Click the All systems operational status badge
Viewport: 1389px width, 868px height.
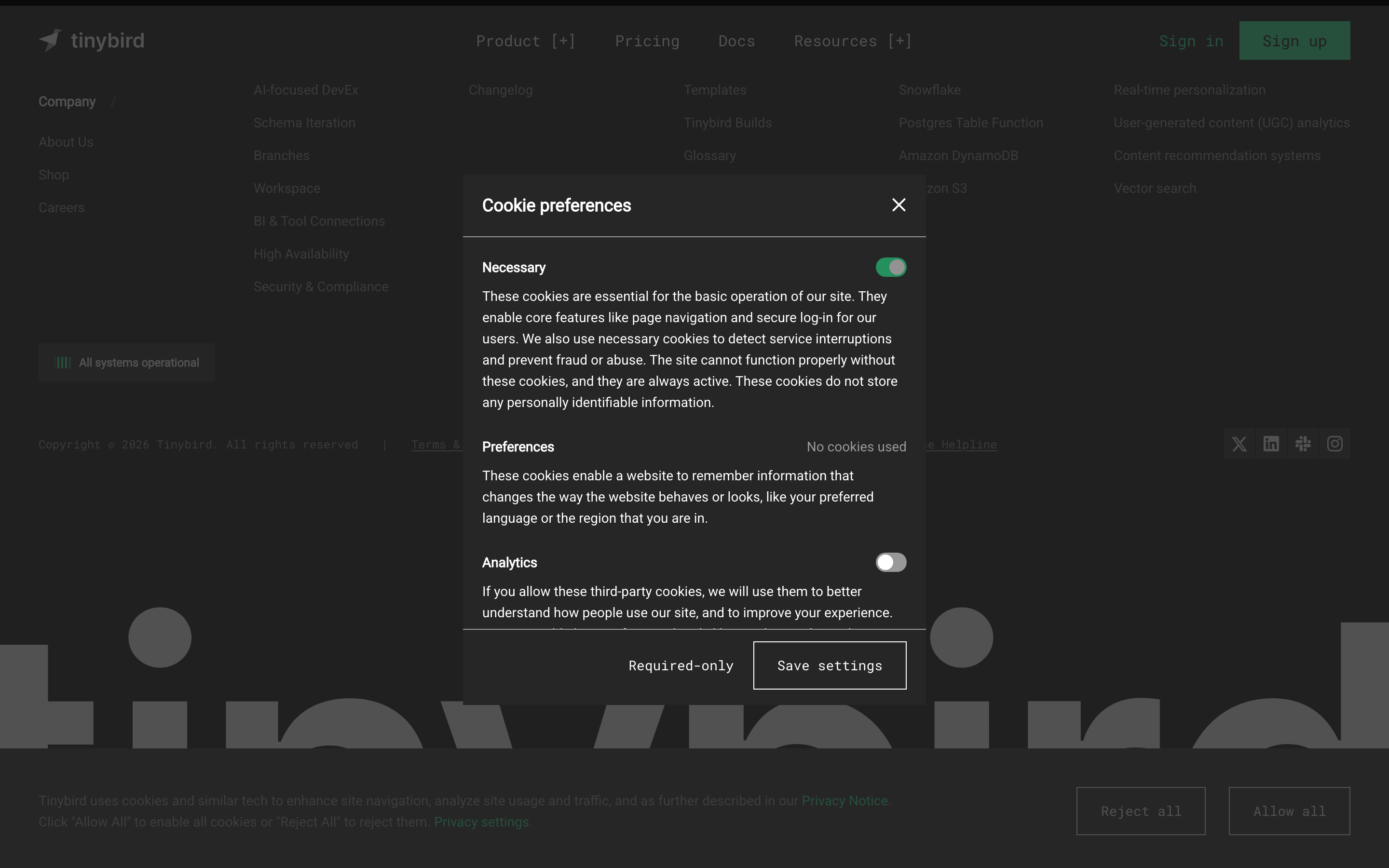[x=127, y=363]
